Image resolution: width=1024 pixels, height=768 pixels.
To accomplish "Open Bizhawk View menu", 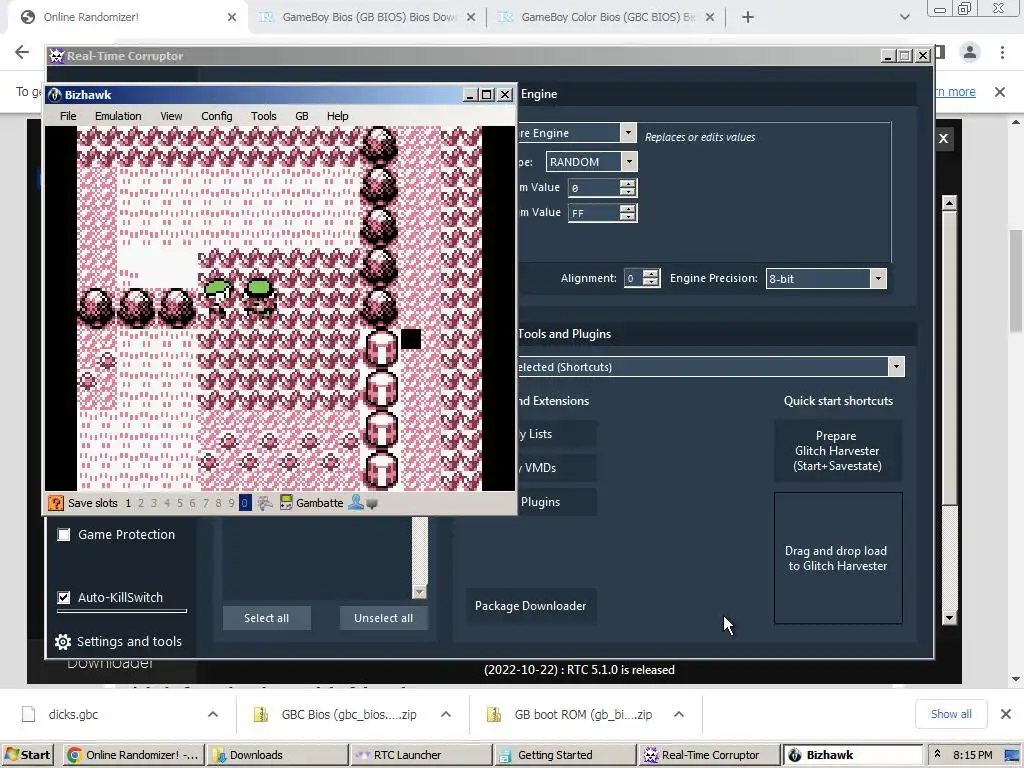I will 171,116.
